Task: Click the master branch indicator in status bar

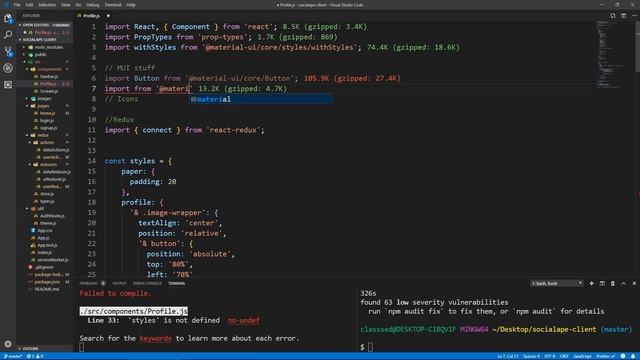Action: (12, 356)
